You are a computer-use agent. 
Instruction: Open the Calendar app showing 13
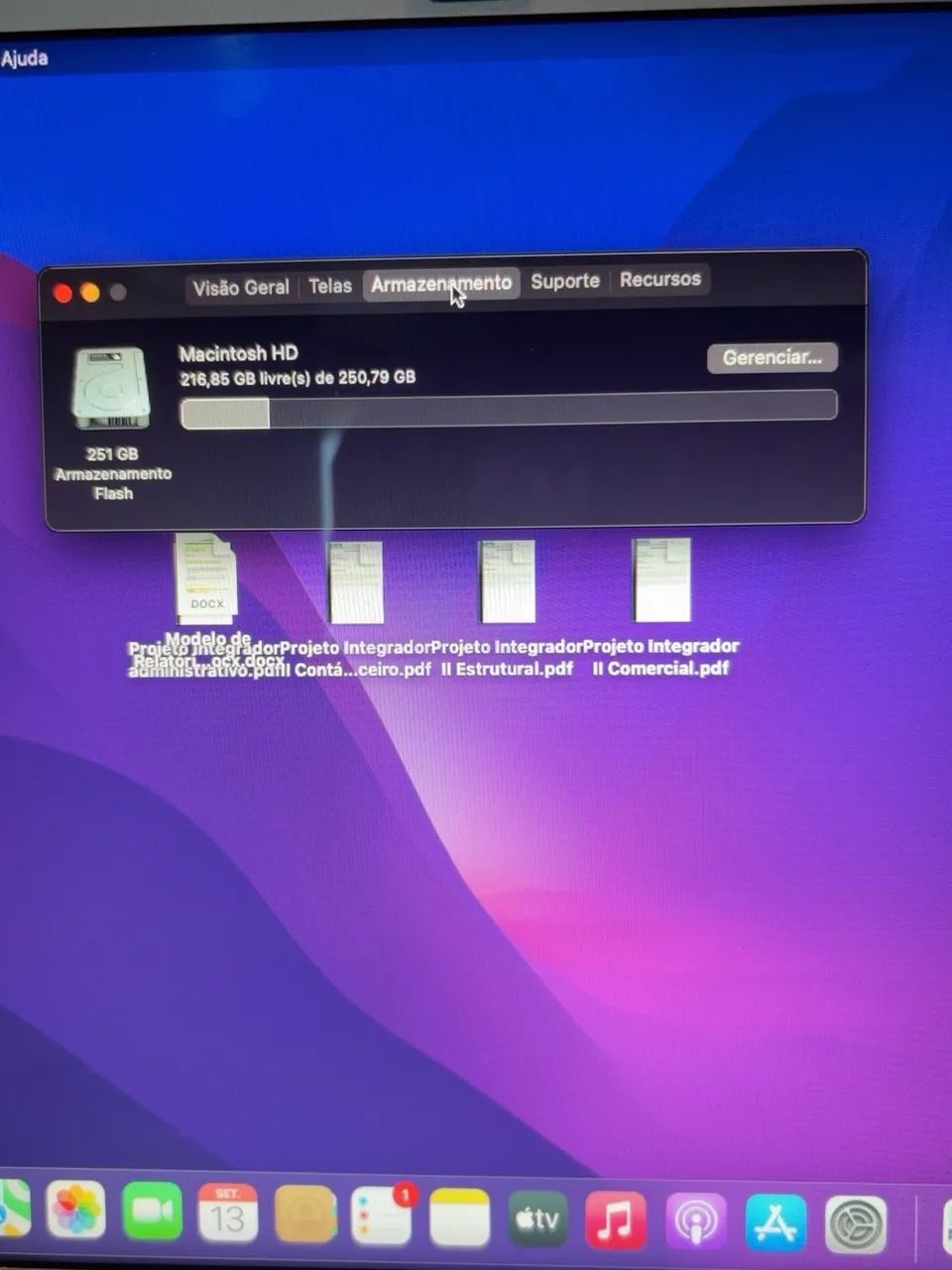click(x=228, y=1212)
